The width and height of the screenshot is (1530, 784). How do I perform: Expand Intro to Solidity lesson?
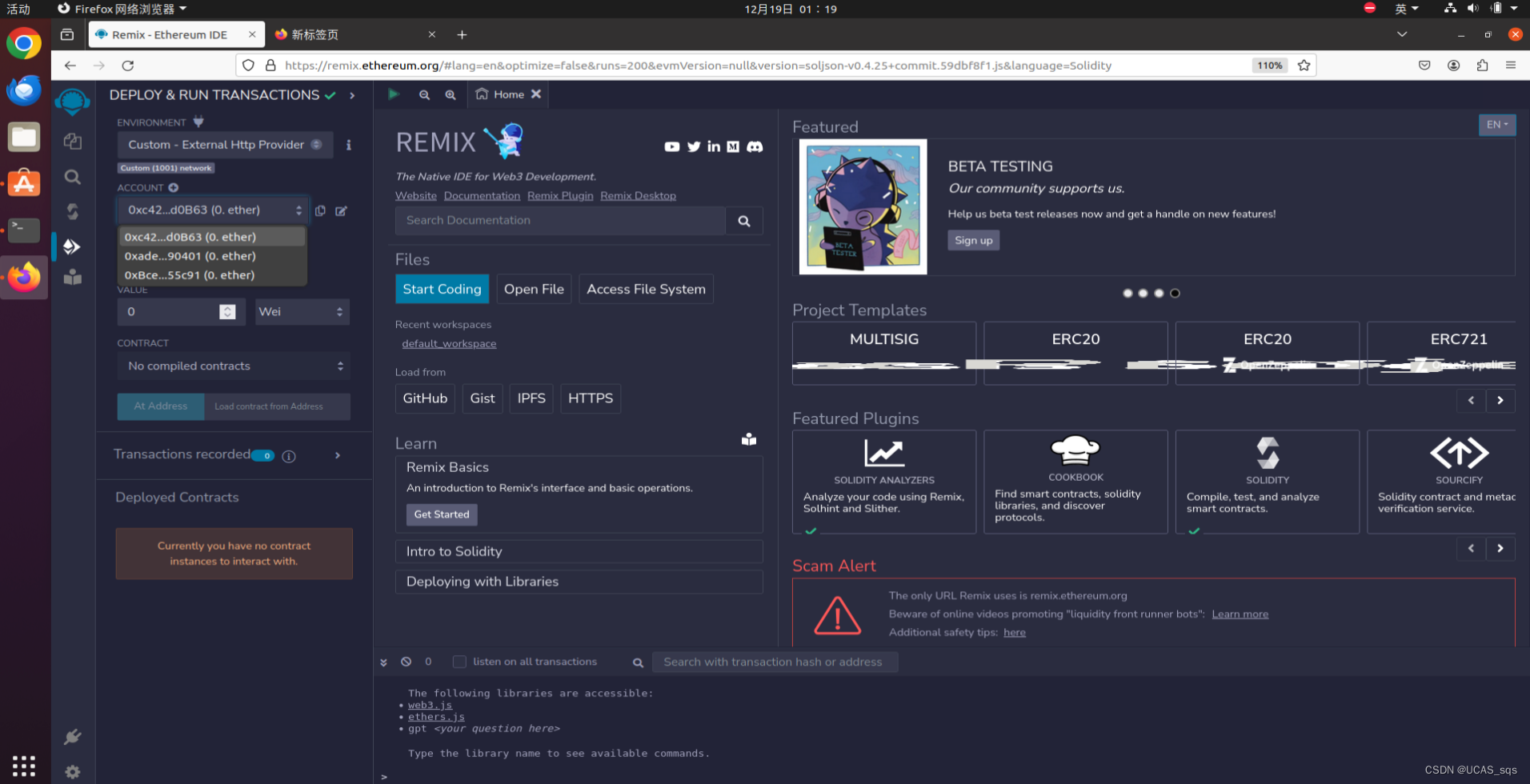[x=579, y=551]
